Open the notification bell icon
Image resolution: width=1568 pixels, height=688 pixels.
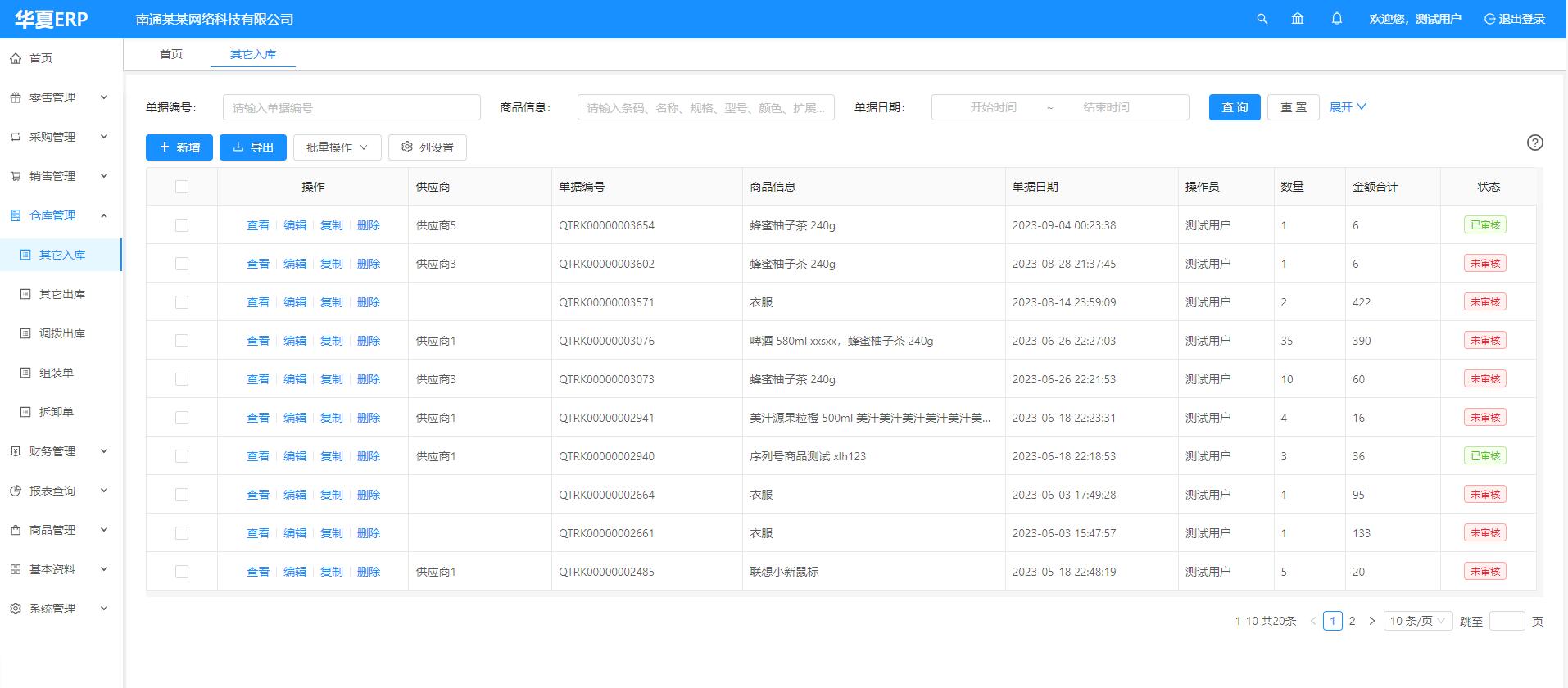1337,19
